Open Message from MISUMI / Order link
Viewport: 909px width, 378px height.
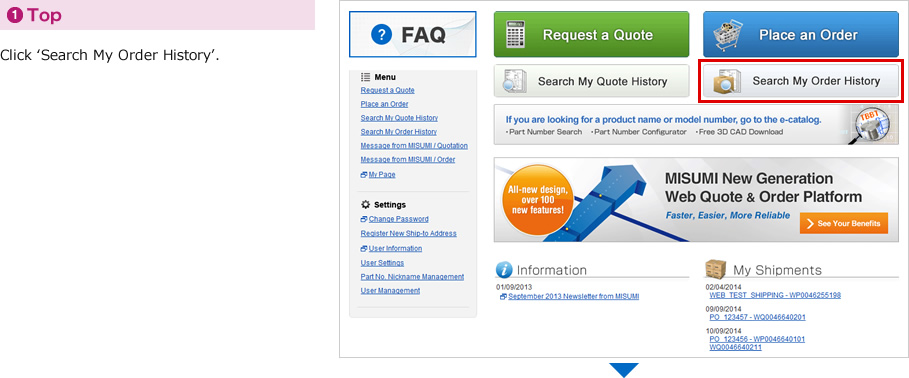pos(408,160)
